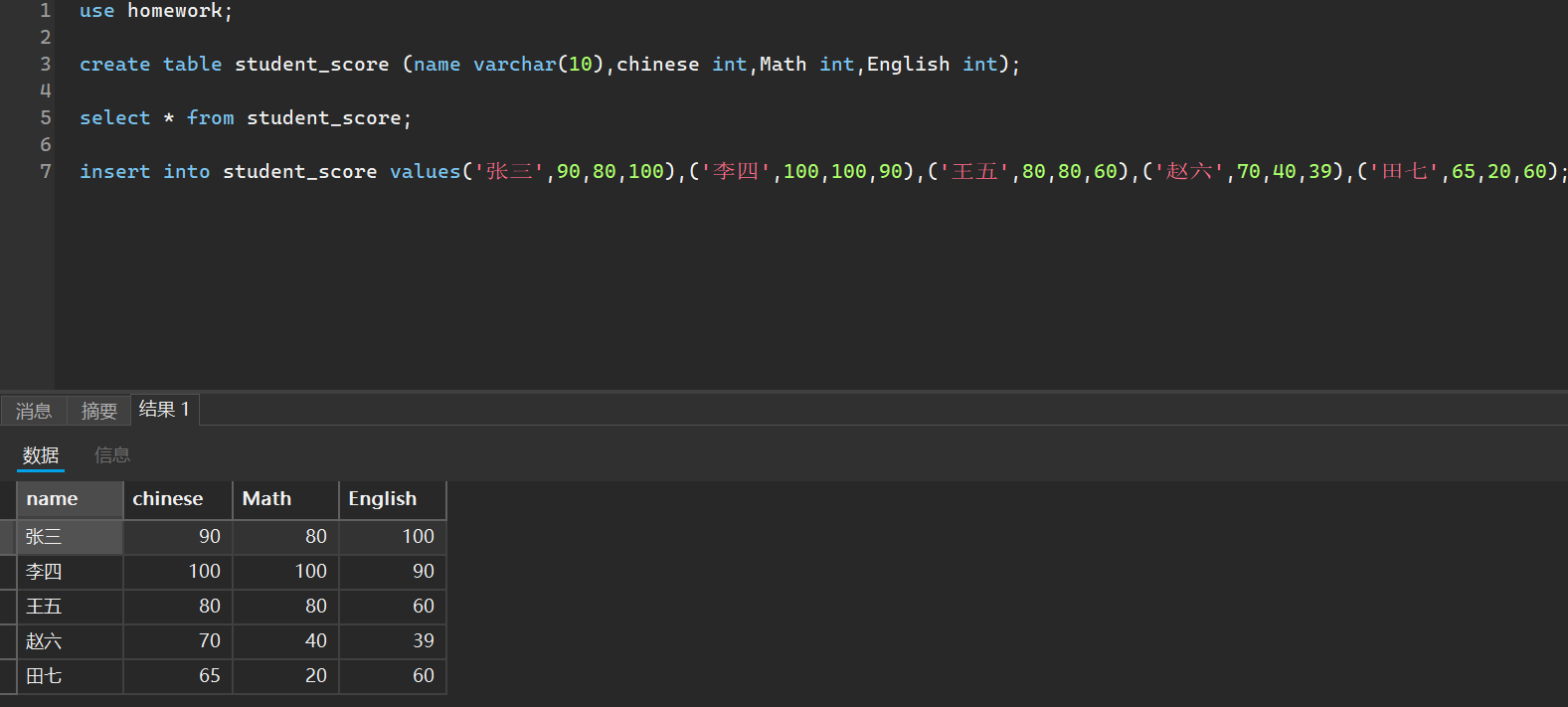Image resolution: width=1568 pixels, height=707 pixels.
Task: Click 李四's English score 90
Action: pyautogui.click(x=393, y=572)
